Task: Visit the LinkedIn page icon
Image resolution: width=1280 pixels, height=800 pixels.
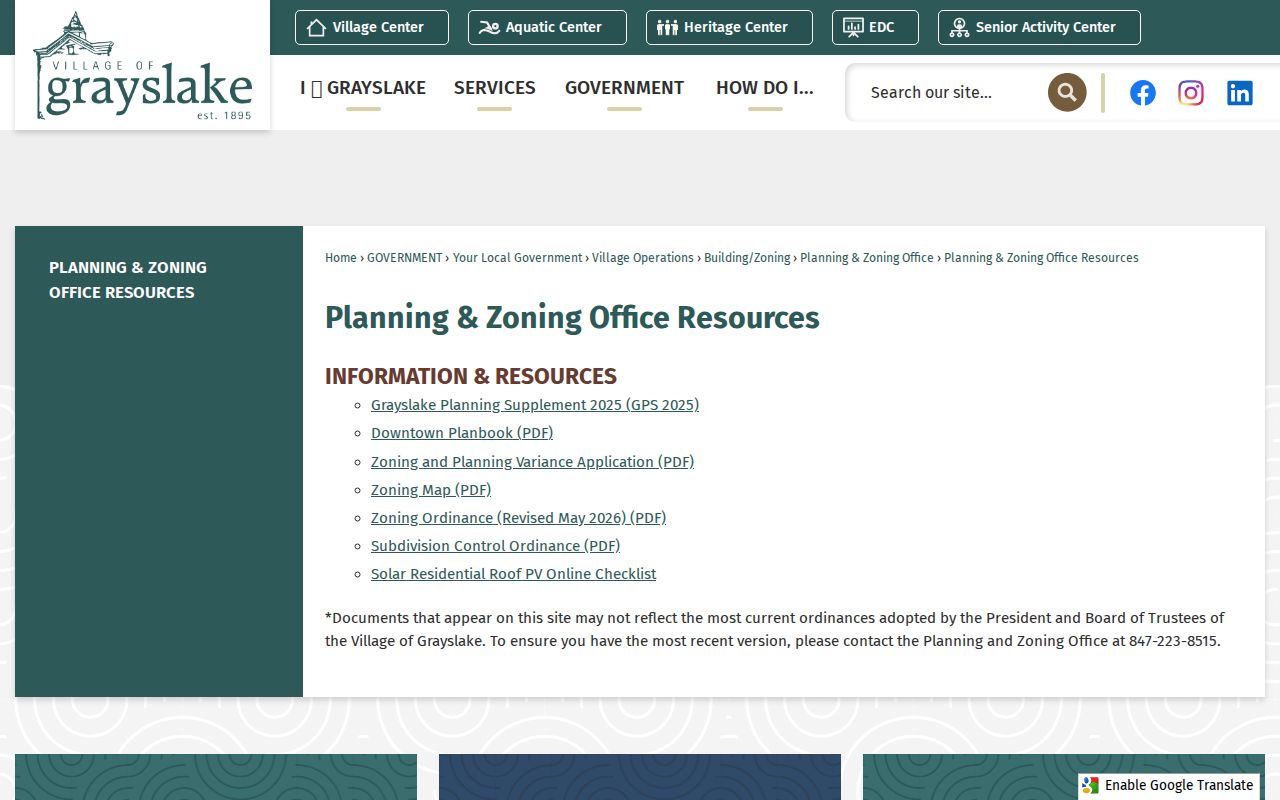Action: click(1240, 93)
